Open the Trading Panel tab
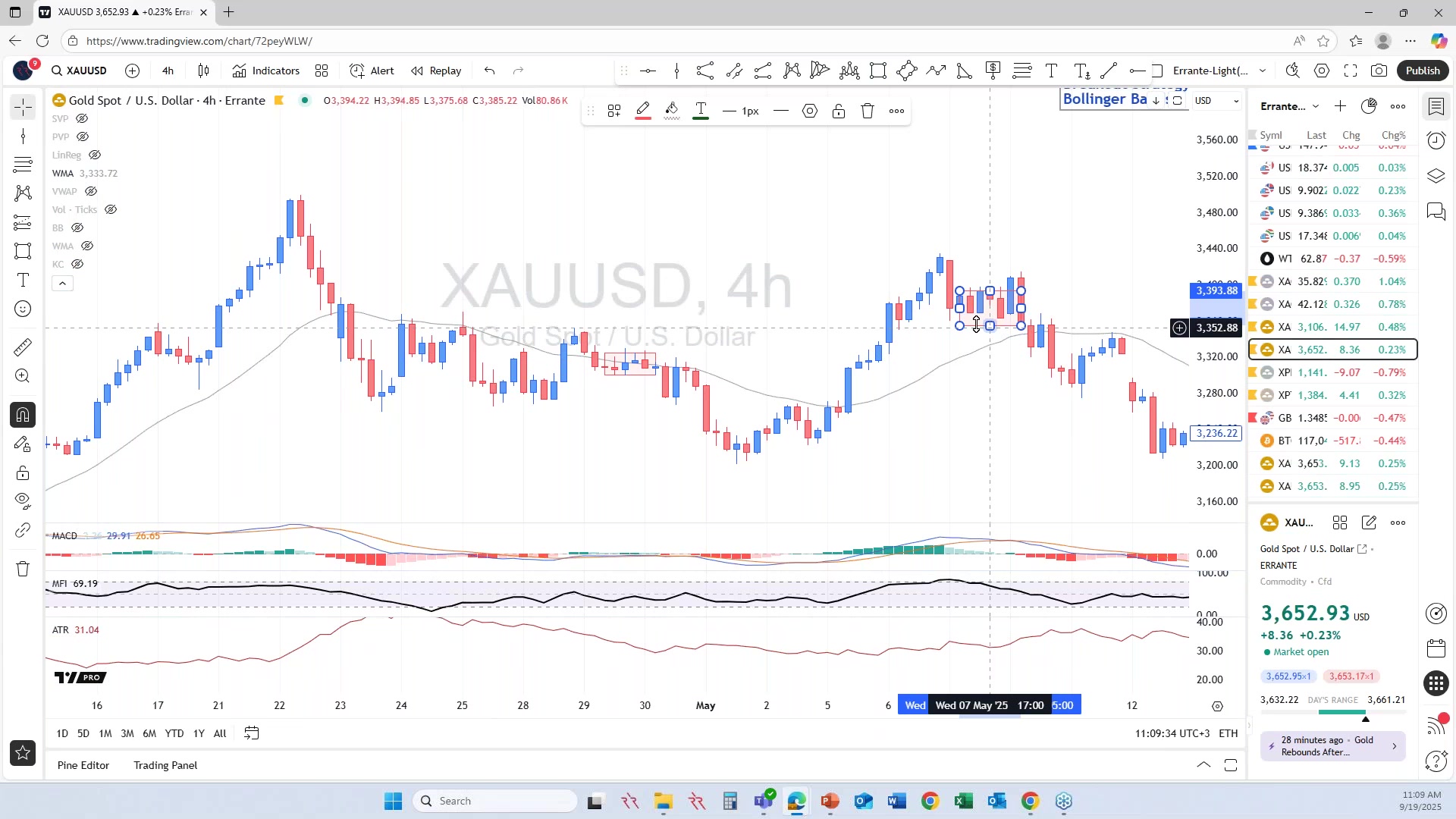This screenshot has width=1456, height=819. pyautogui.click(x=165, y=765)
